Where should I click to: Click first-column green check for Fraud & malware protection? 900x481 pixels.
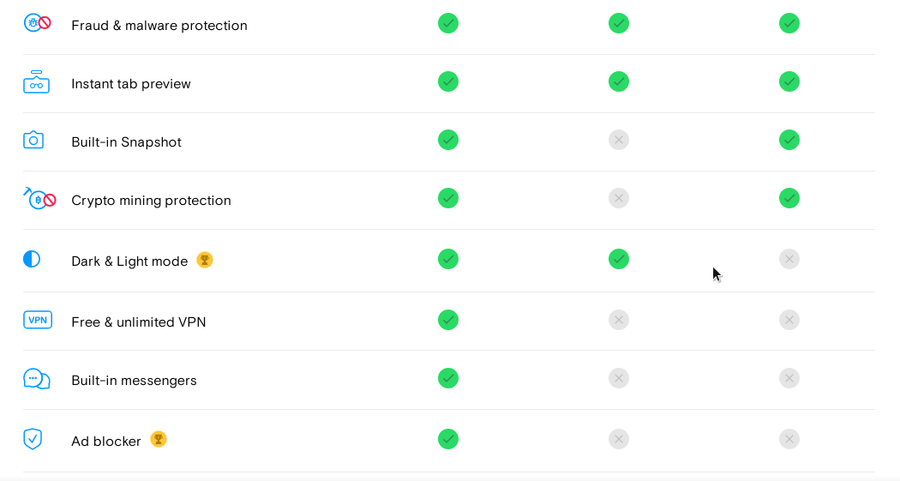(448, 24)
